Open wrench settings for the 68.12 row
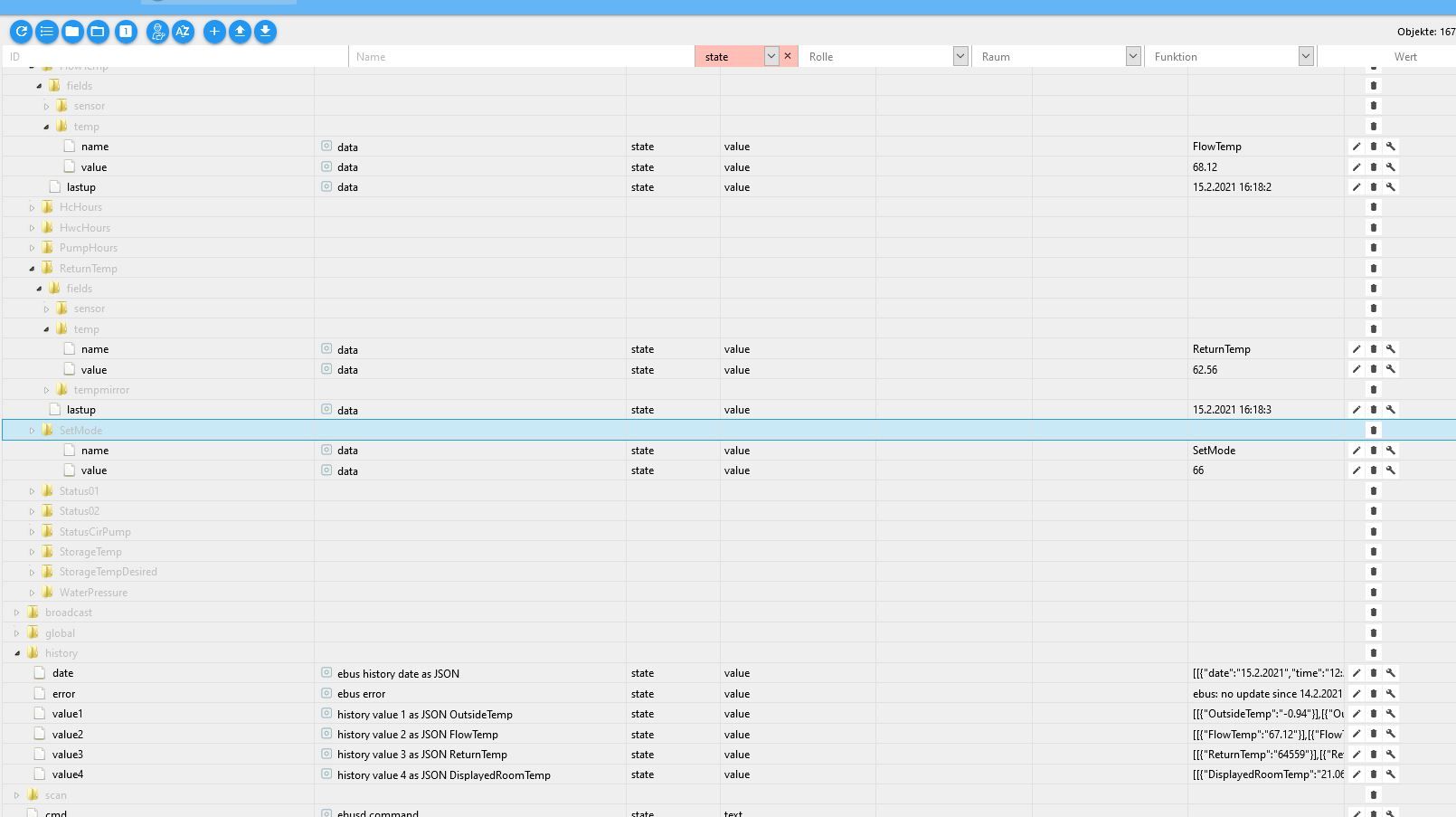The image size is (1456, 817). [1391, 166]
